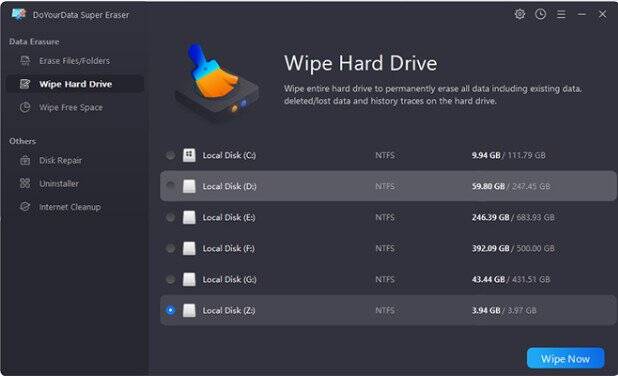Open the history clock icon
Image resolution: width=618 pixels, height=376 pixels.
coord(540,14)
